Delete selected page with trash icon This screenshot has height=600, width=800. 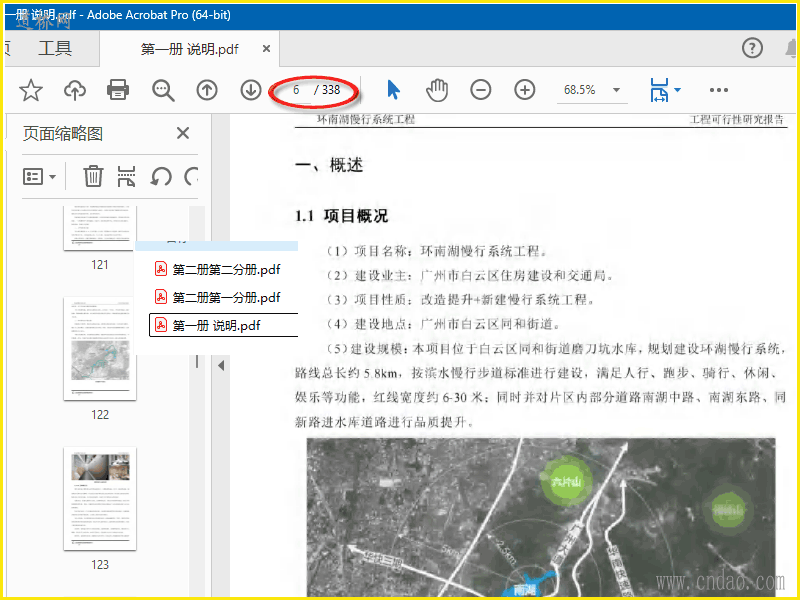pyautogui.click(x=93, y=176)
